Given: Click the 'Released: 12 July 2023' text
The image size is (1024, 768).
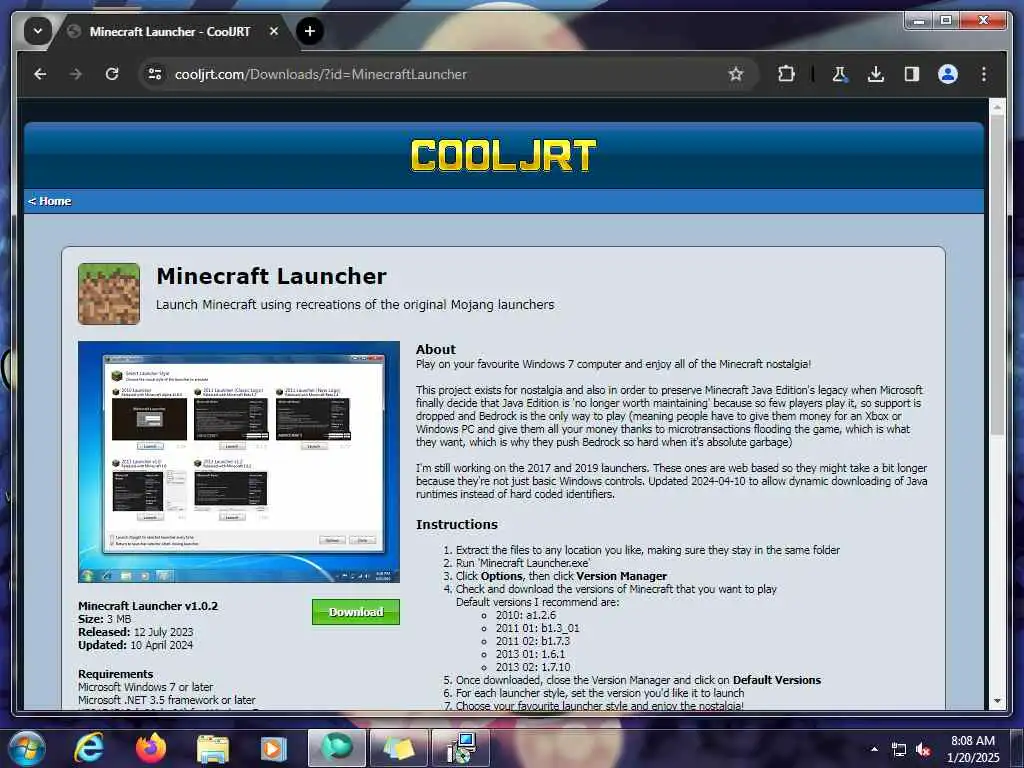Looking at the screenshot, I should 136,632.
